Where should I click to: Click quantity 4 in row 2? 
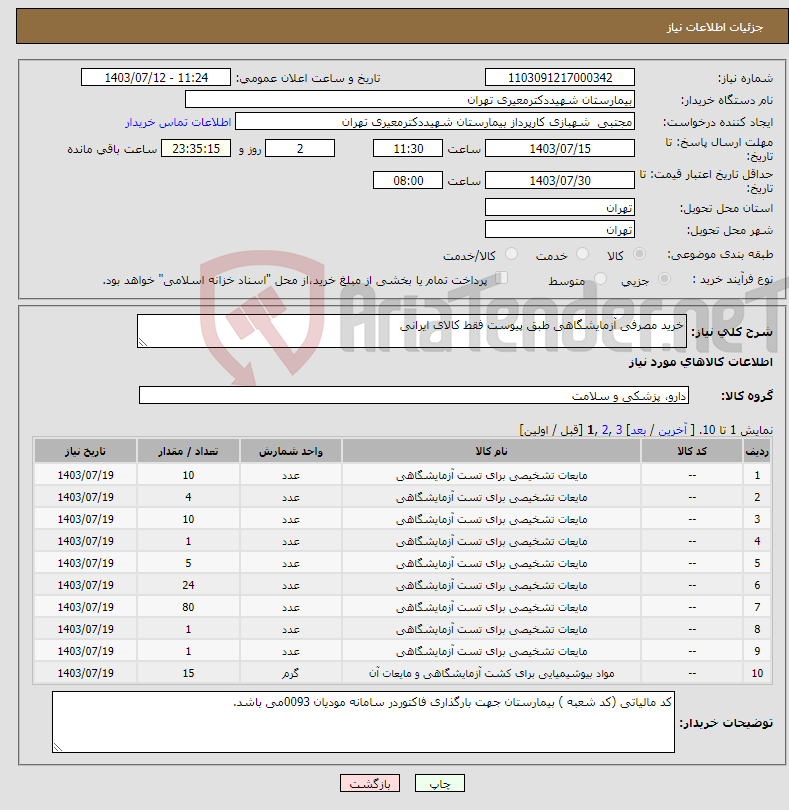(188, 497)
